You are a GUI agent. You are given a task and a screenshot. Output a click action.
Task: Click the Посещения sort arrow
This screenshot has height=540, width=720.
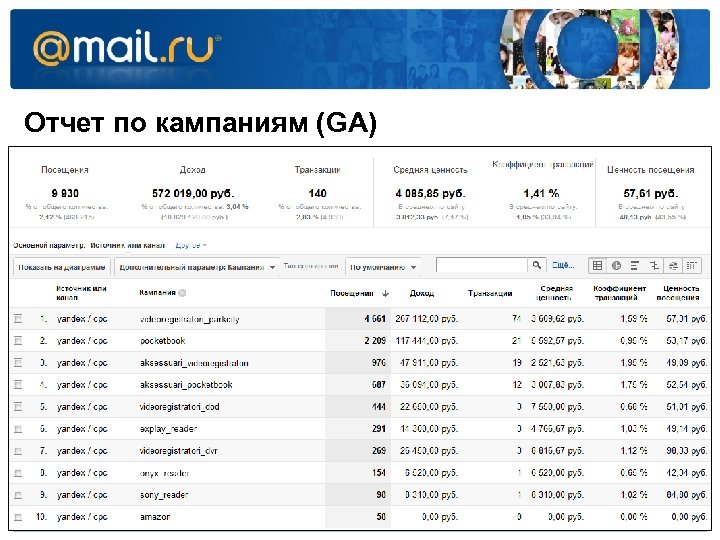(385, 293)
